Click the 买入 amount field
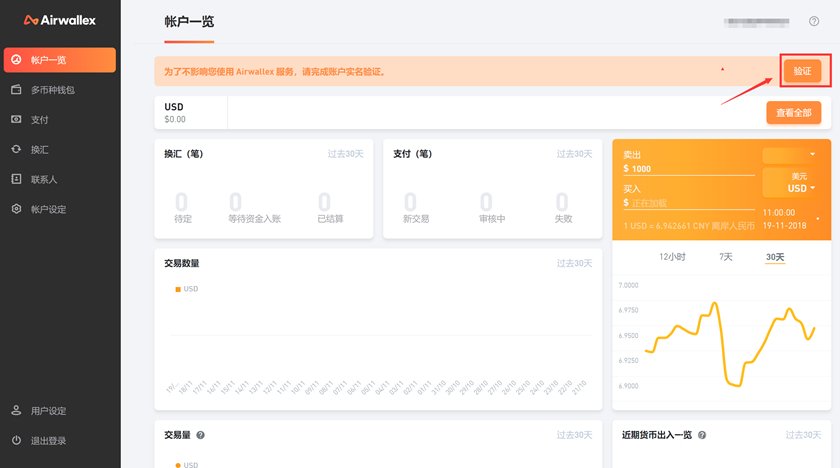This screenshot has height=468, width=840. pos(688,203)
